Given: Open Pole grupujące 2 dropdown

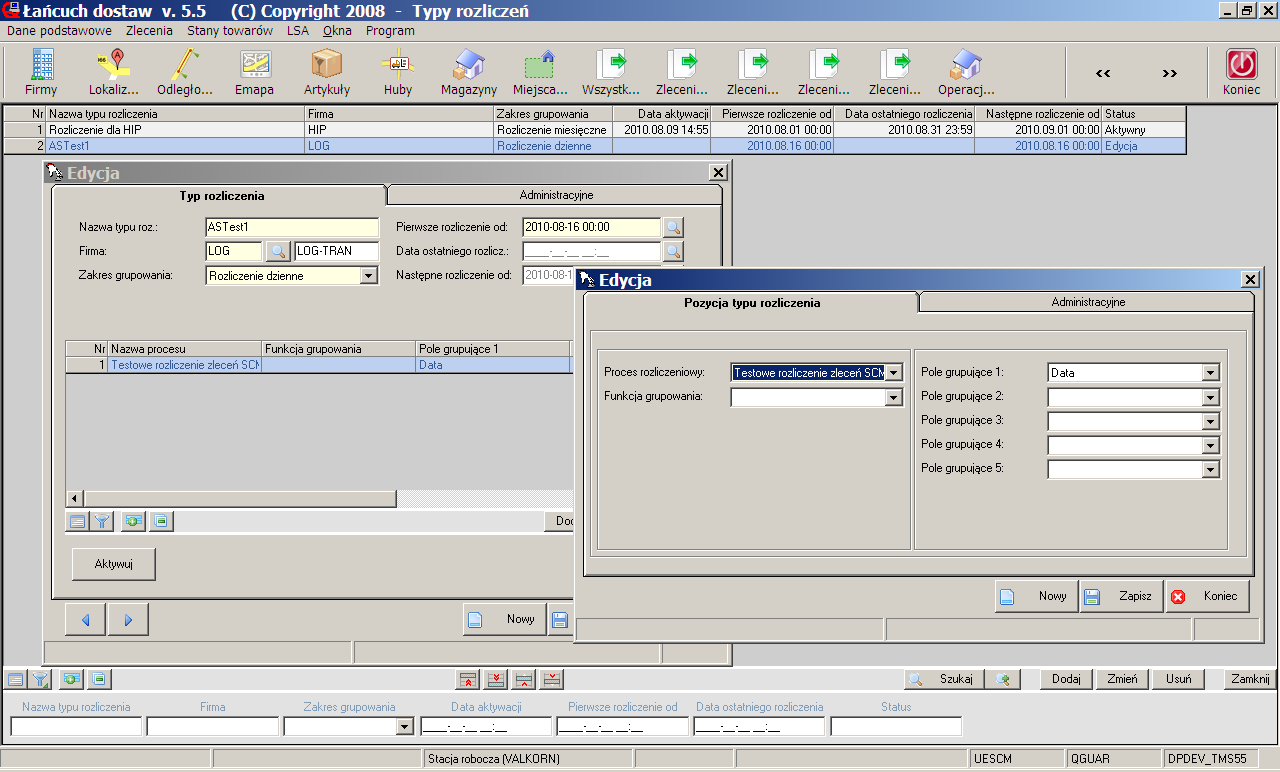Looking at the screenshot, I should pos(1211,397).
